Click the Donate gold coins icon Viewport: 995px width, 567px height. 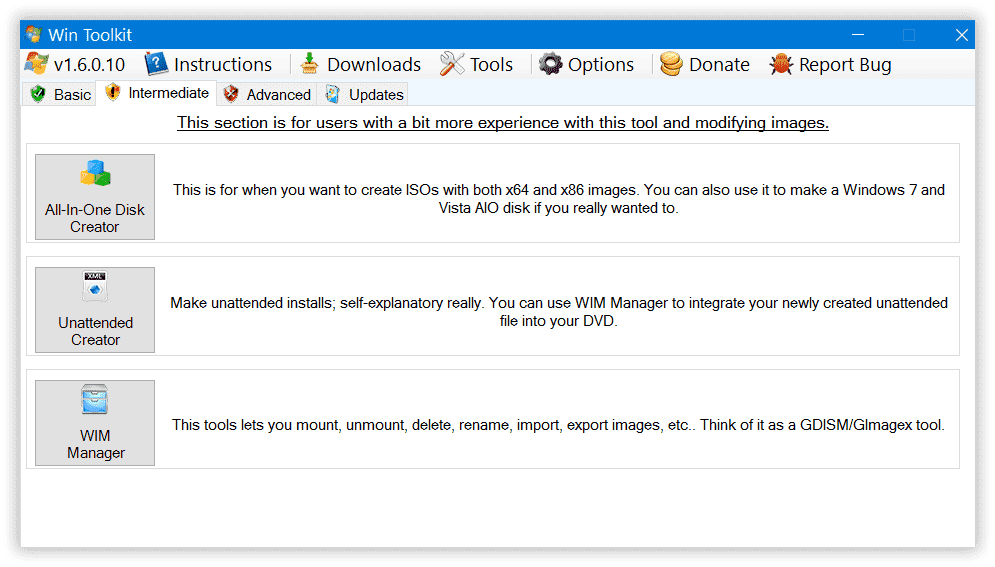click(x=672, y=64)
